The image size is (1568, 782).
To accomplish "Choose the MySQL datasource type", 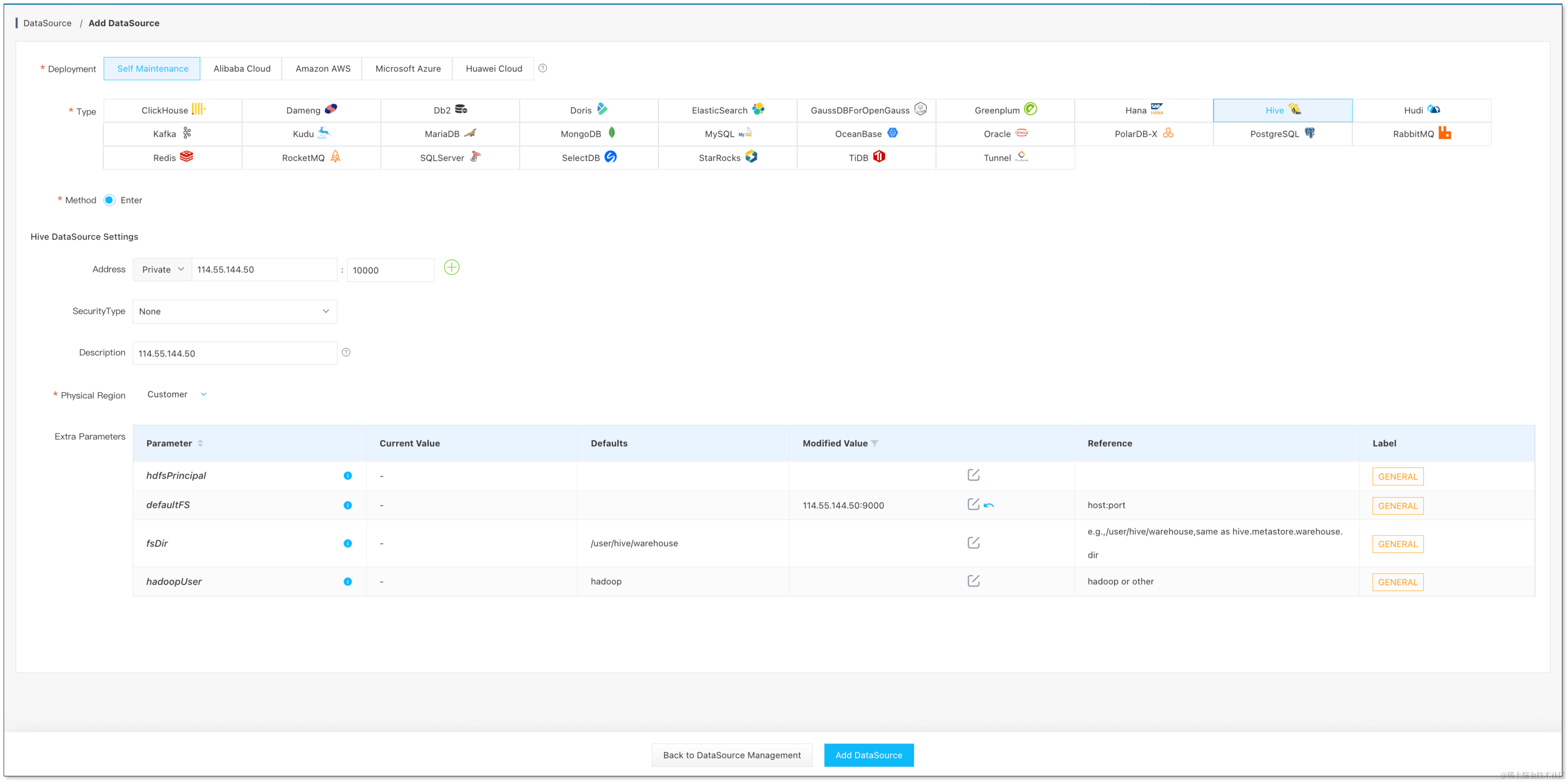I will pos(727,134).
